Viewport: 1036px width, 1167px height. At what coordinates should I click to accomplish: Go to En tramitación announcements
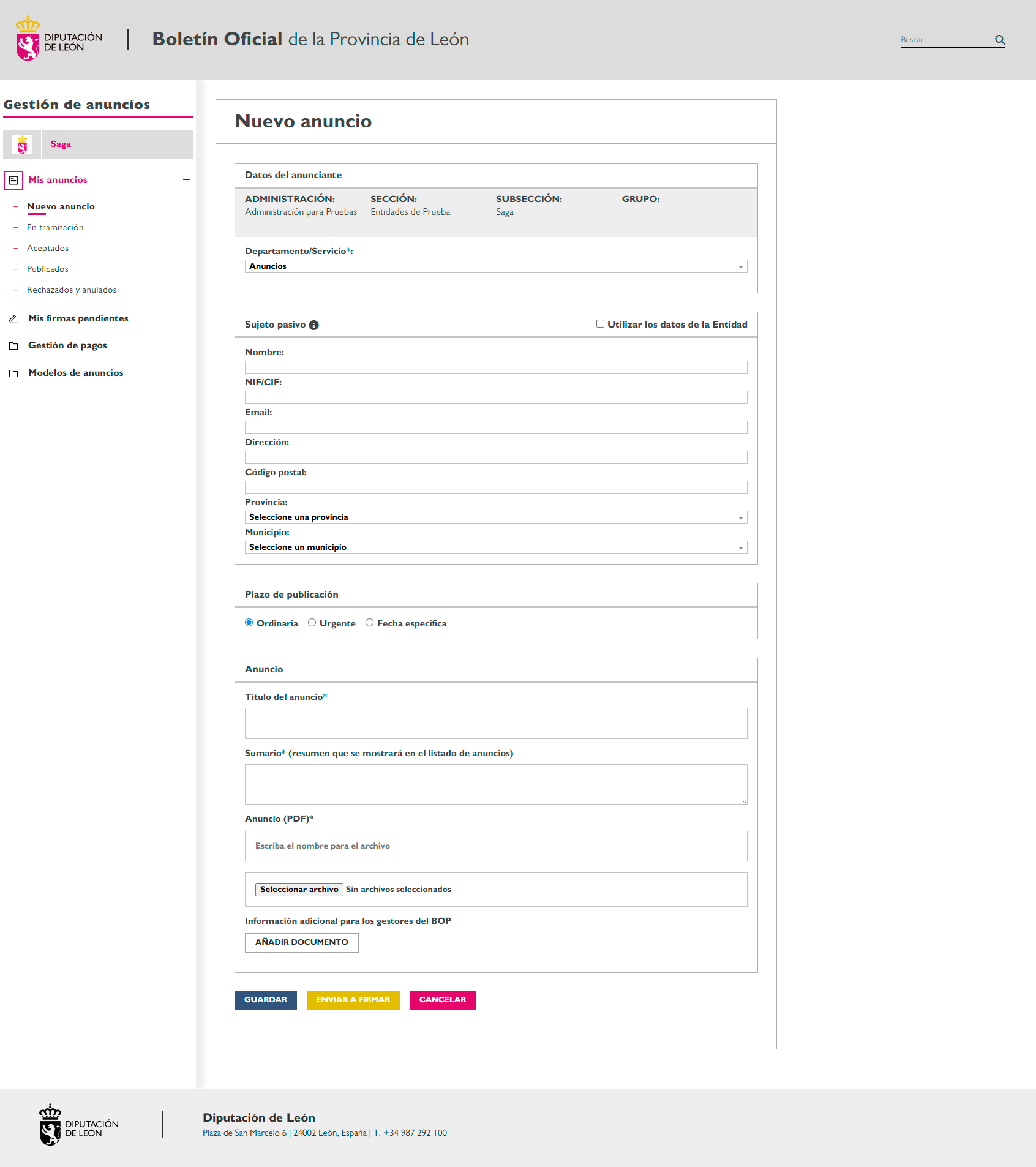click(55, 227)
